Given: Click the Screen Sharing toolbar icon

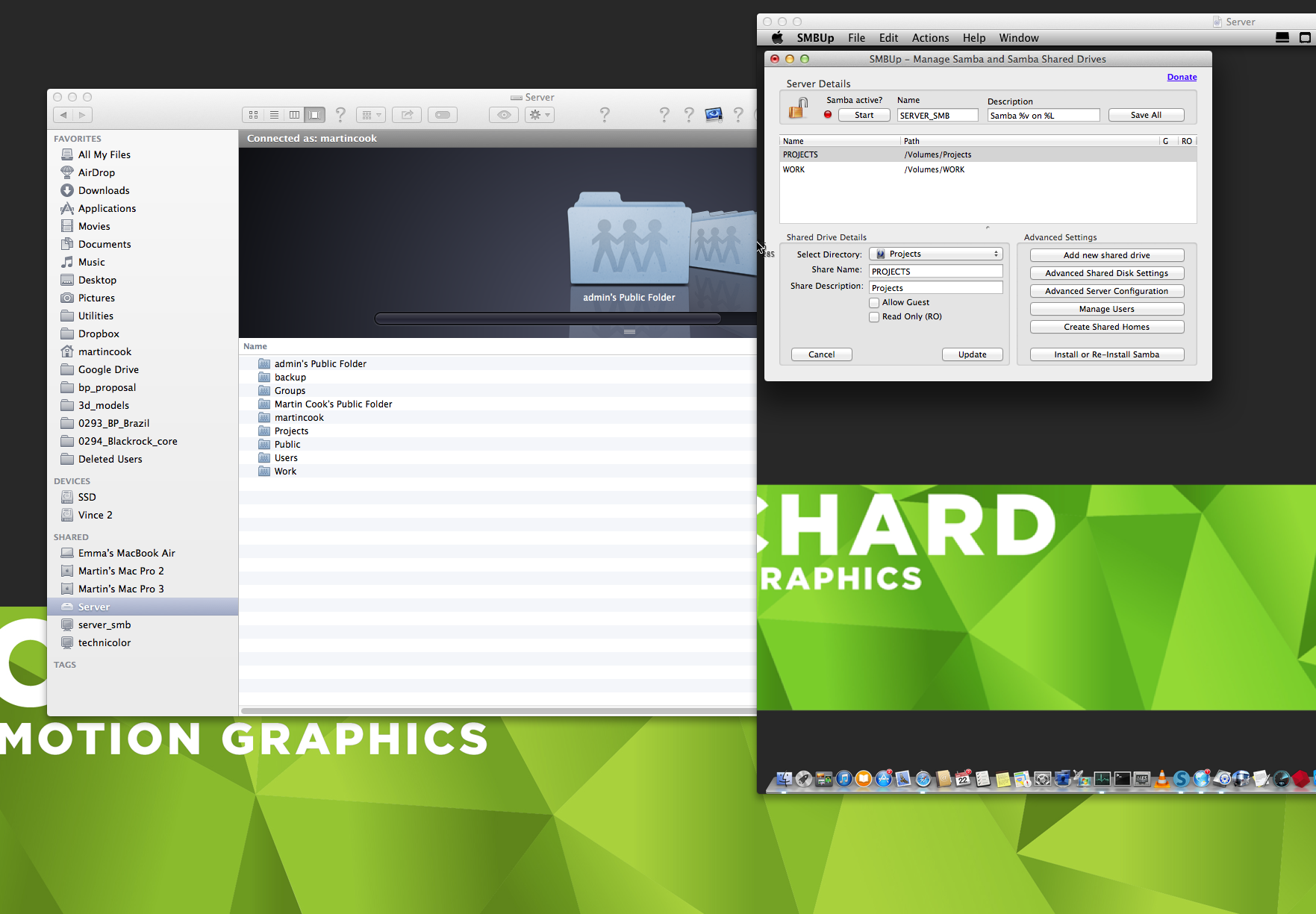Looking at the screenshot, I should pos(714,114).
